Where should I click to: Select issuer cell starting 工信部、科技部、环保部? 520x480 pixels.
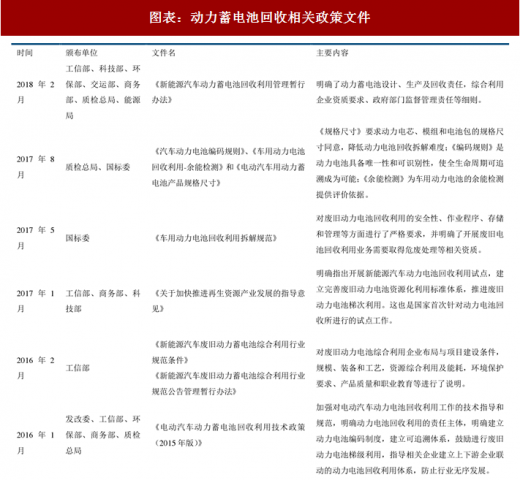103,92
